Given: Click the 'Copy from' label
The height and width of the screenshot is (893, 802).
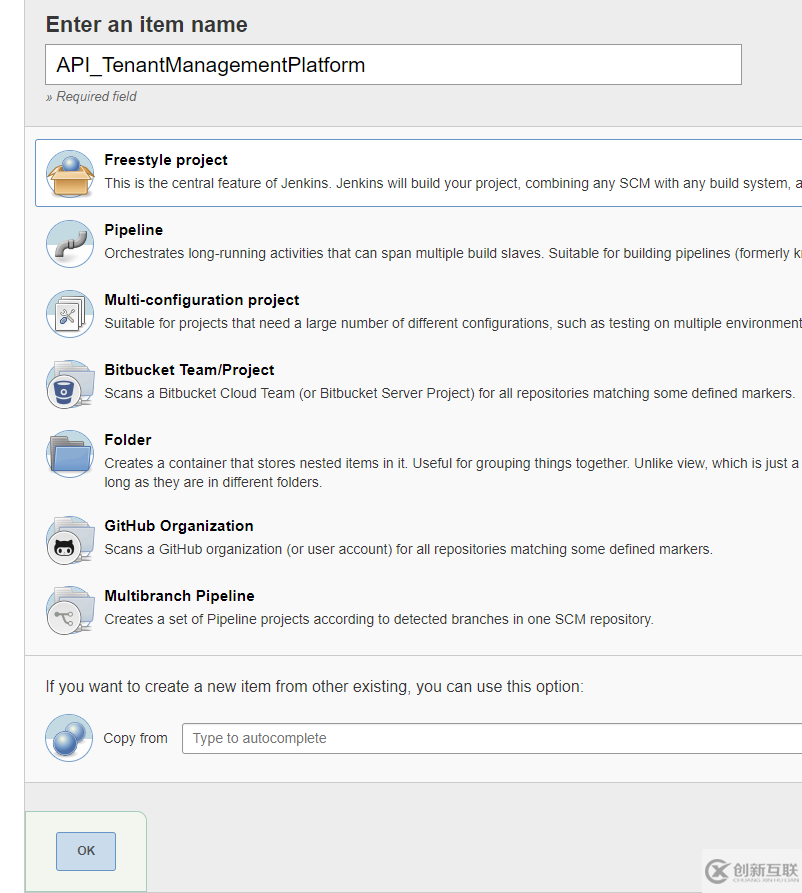Looking at the screenshot, I should [136, 738].
